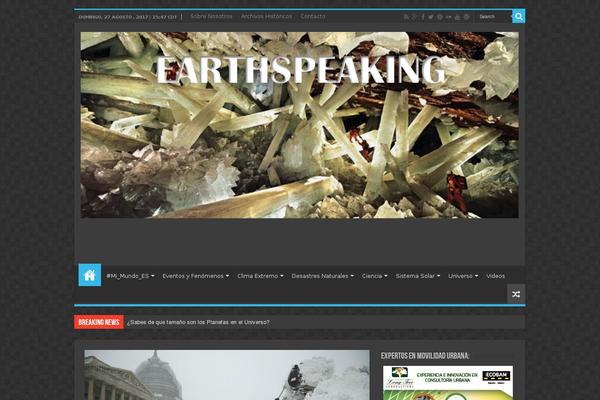Open the Twitter social icon
Viewport: 600px width, 400px height.
click(431, 17)
